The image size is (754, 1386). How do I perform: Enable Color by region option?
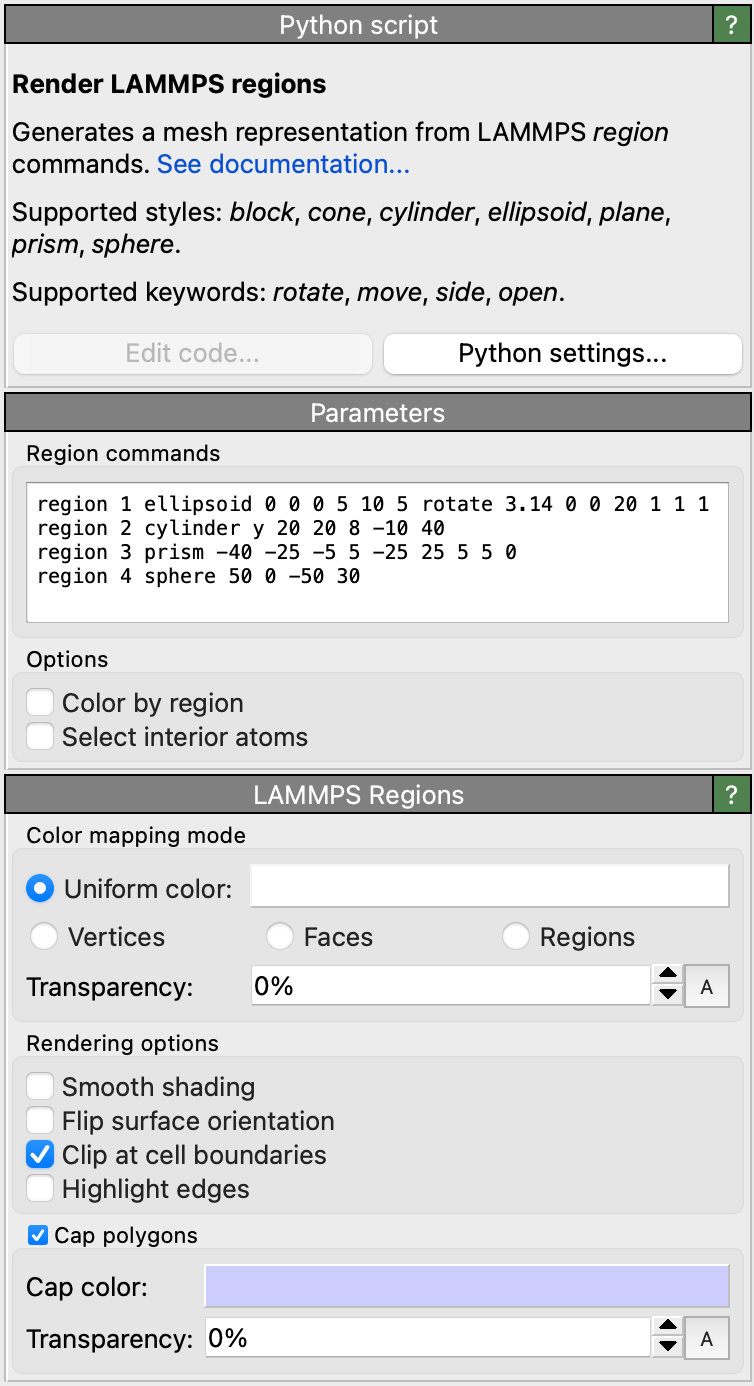pyautogui.click(x=40, y=703)
